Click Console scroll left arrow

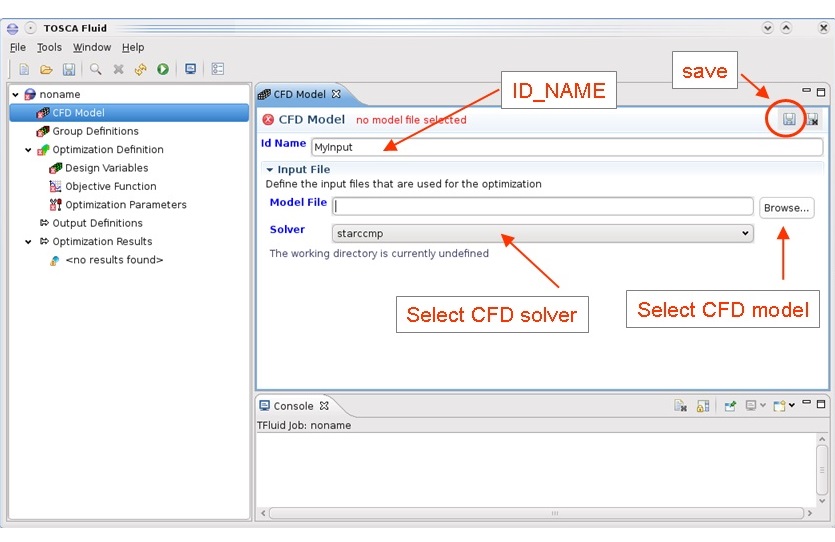263,513
